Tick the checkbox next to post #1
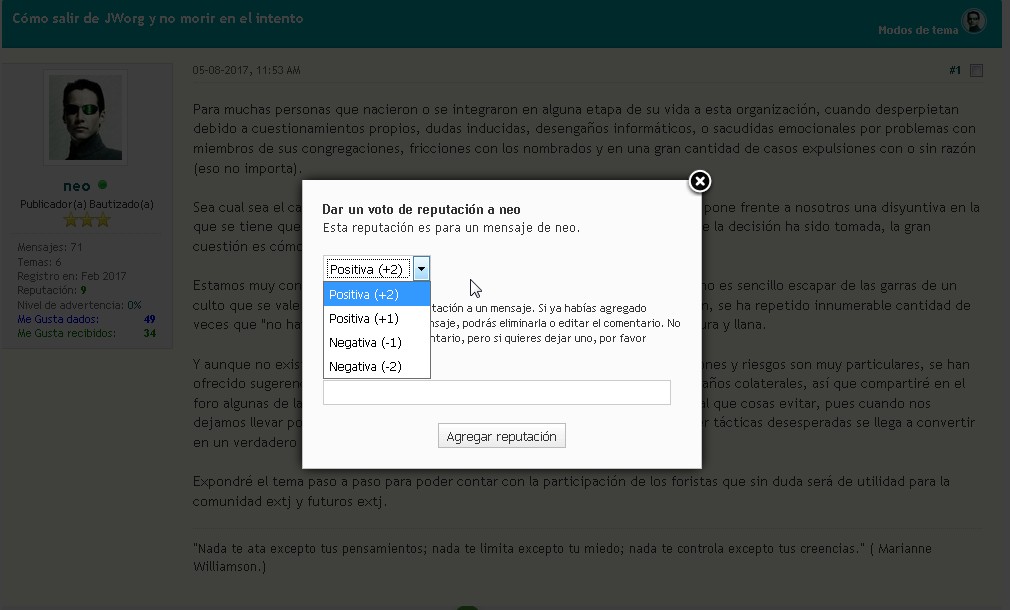Viewport: 1010px width, 610px height. pos(977,71)
